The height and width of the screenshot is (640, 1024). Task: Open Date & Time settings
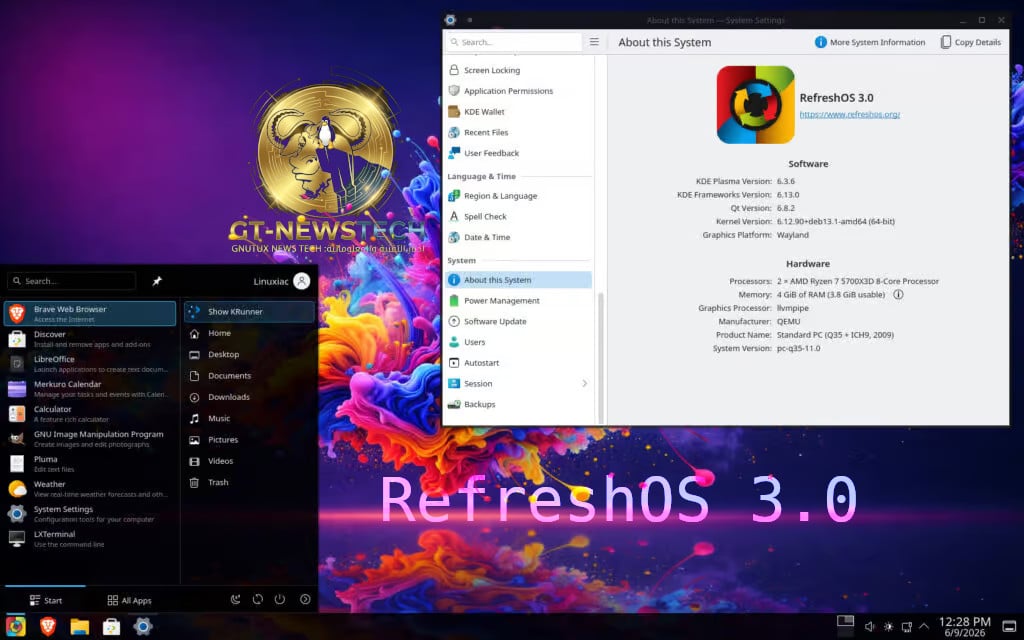pos(518,237)
